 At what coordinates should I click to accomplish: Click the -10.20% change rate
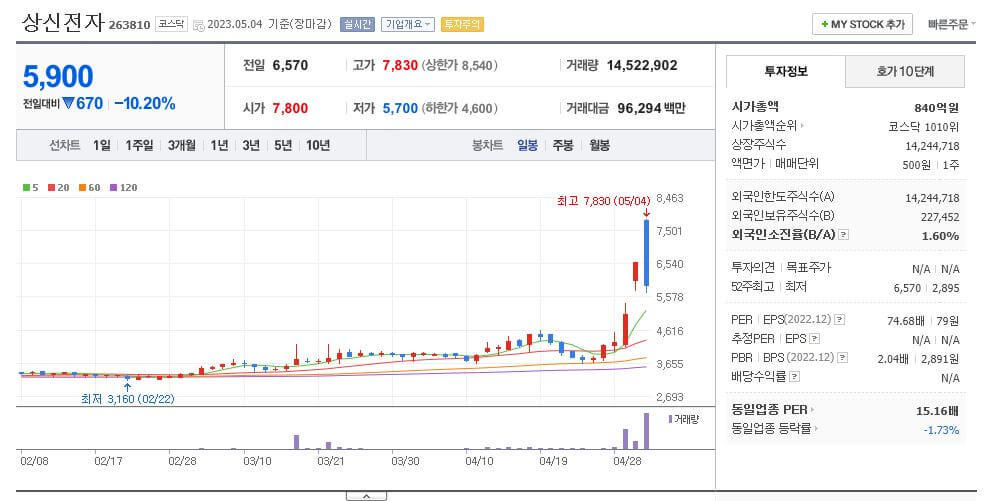(x=145, y=103)
